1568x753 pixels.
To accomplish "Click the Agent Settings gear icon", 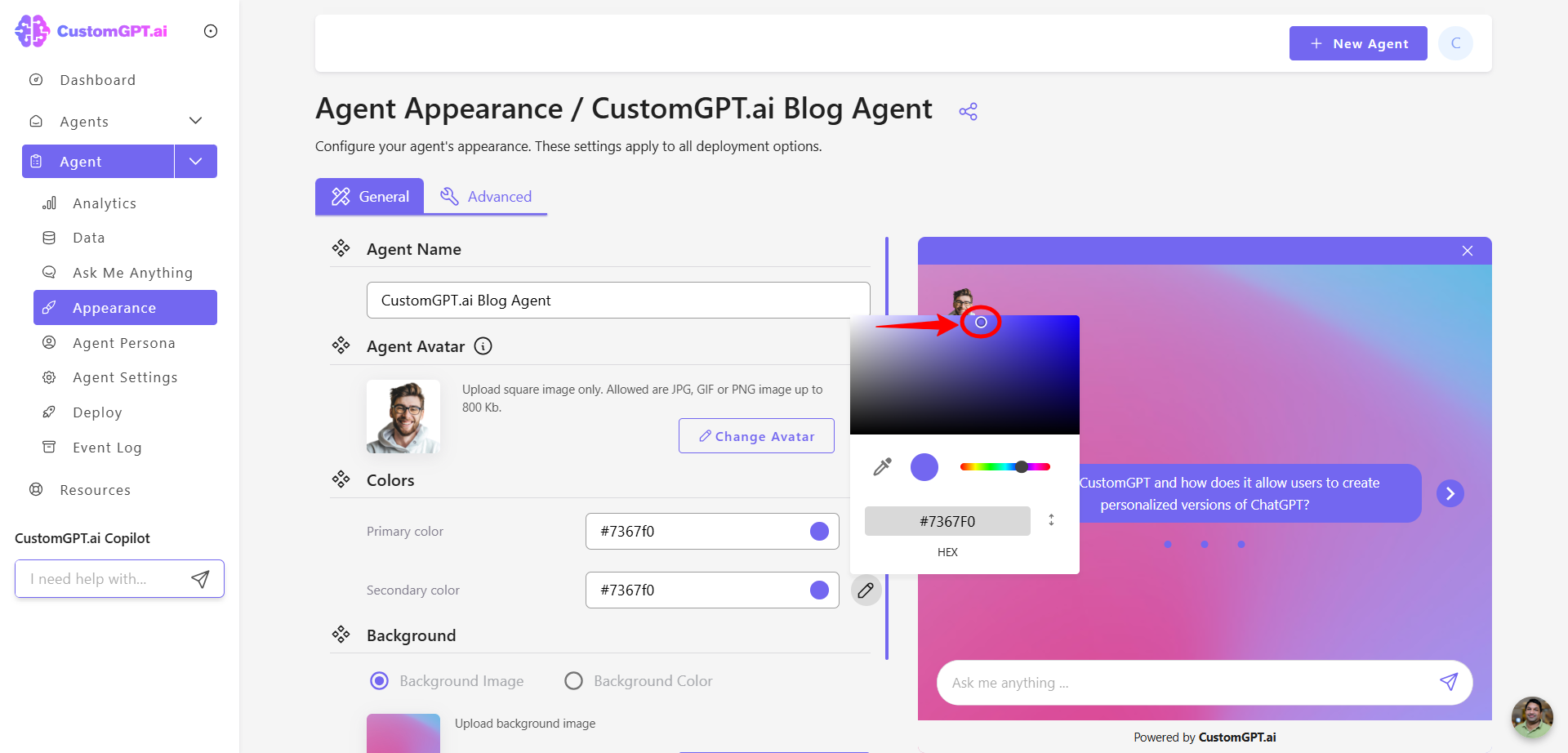I will [49, 377].
